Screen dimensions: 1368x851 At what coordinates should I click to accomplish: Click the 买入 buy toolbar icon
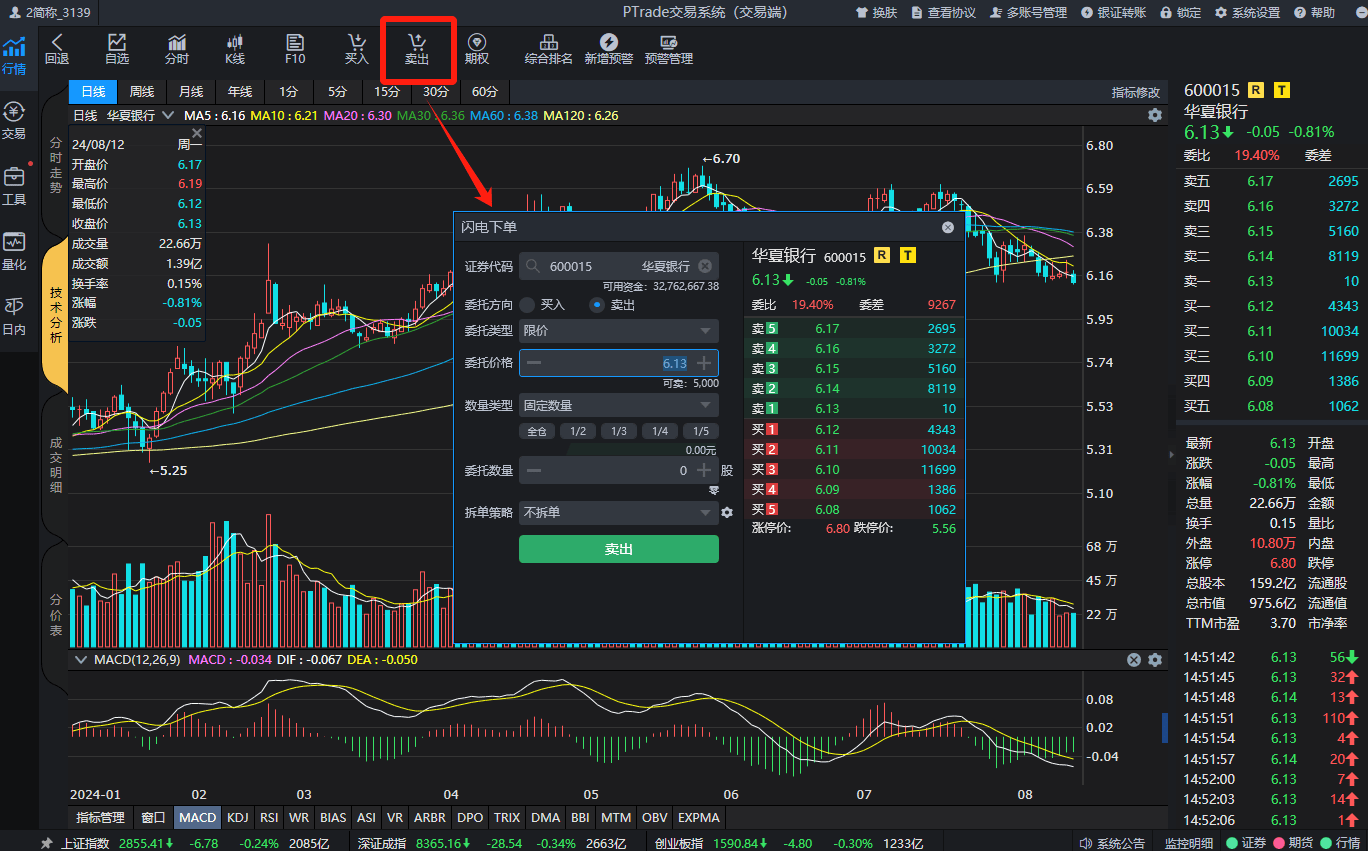355,48
